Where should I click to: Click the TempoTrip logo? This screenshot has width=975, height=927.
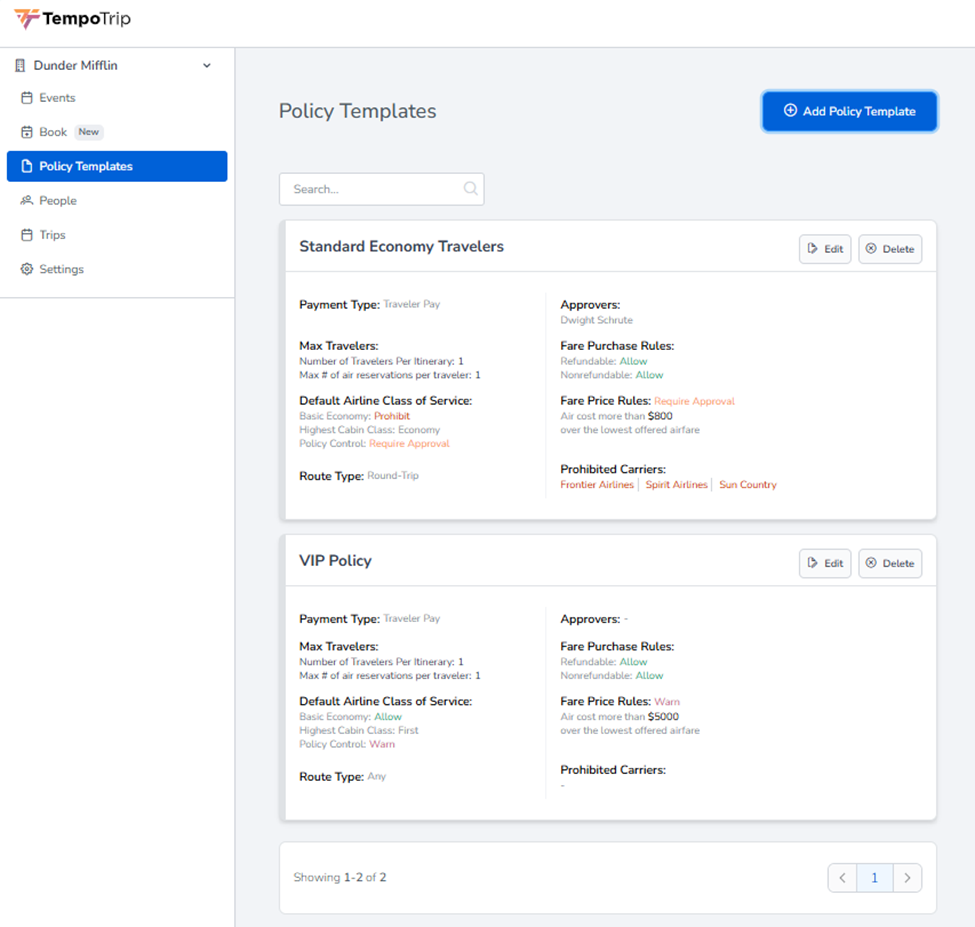click(72, 19)
